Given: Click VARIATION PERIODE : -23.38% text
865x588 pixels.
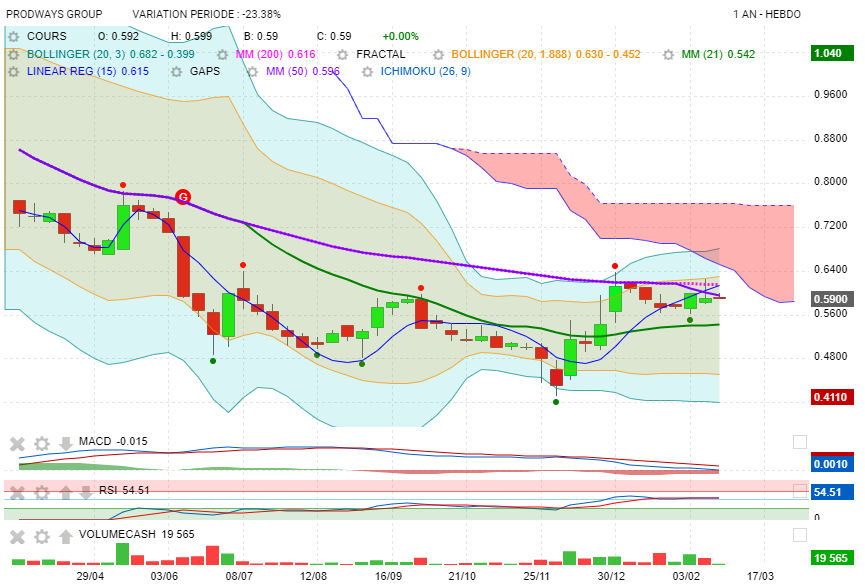Looking at the screenshot, I should tap(206, 14).
